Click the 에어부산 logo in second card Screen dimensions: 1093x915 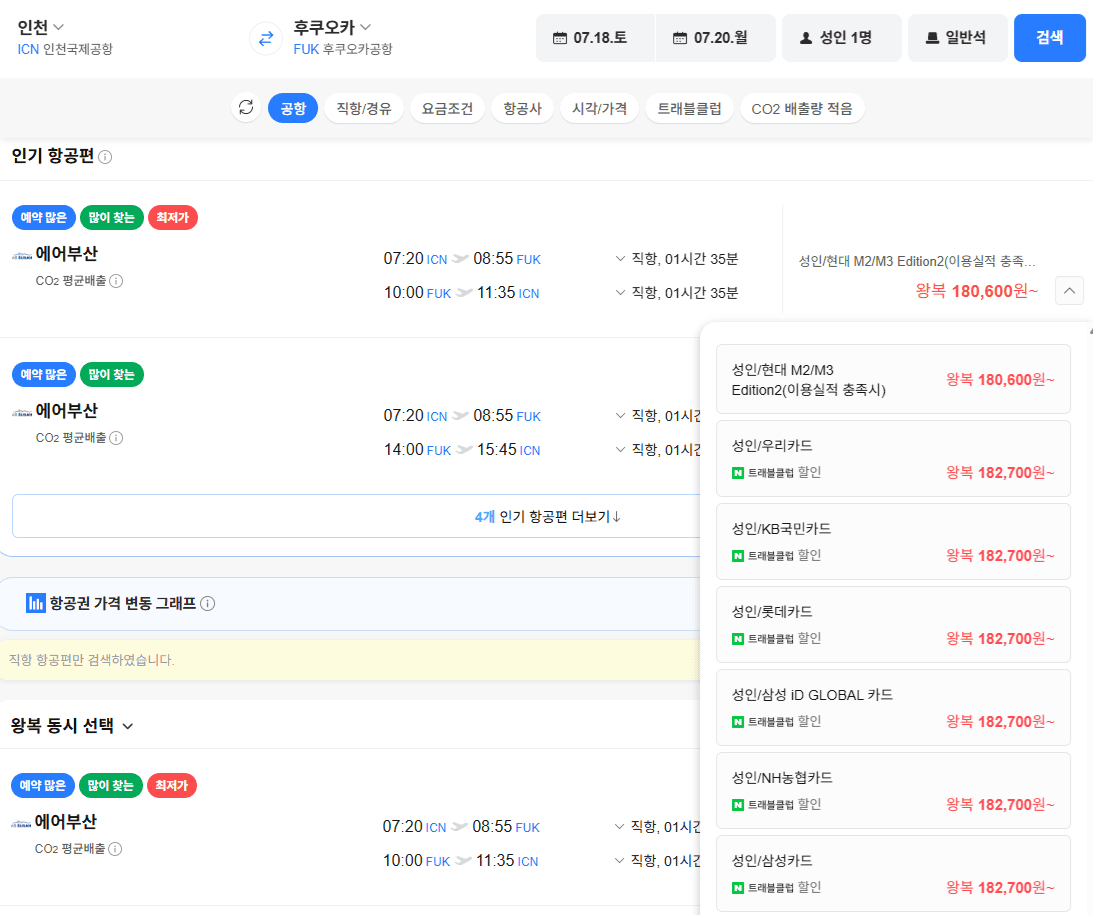[x=22, y=413]
